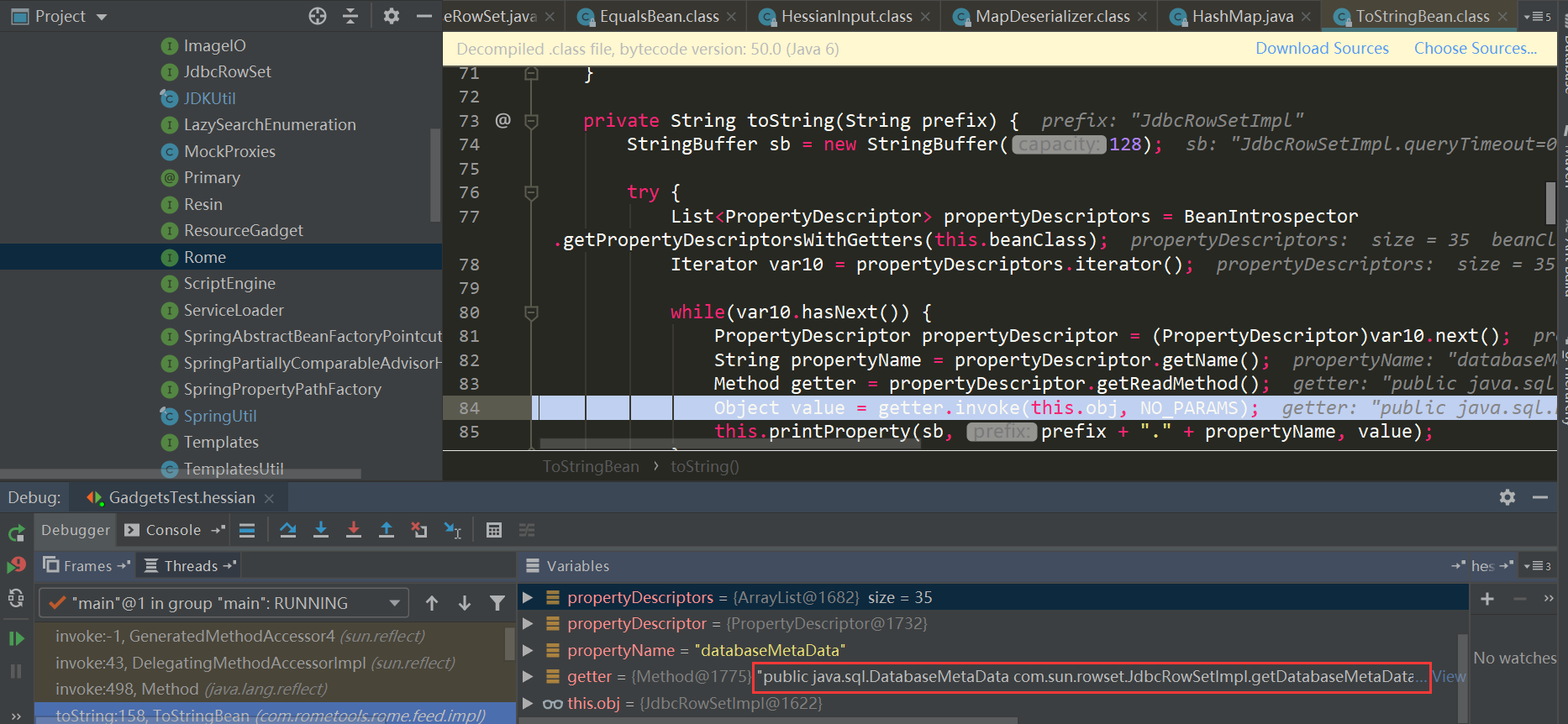Switch to the Console tab
The height and width of the screenshot is (724, 1568).
tap(172, 530)
